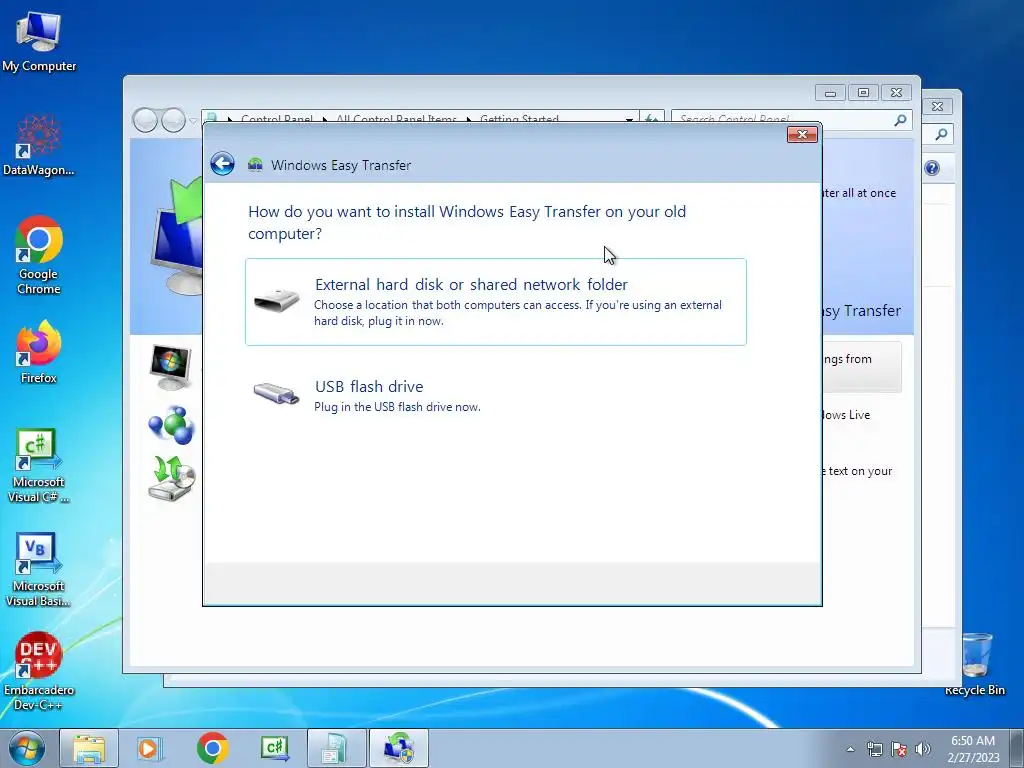
Task: Select the HomeGroup colored spheres icon
Action: [171, 424]
